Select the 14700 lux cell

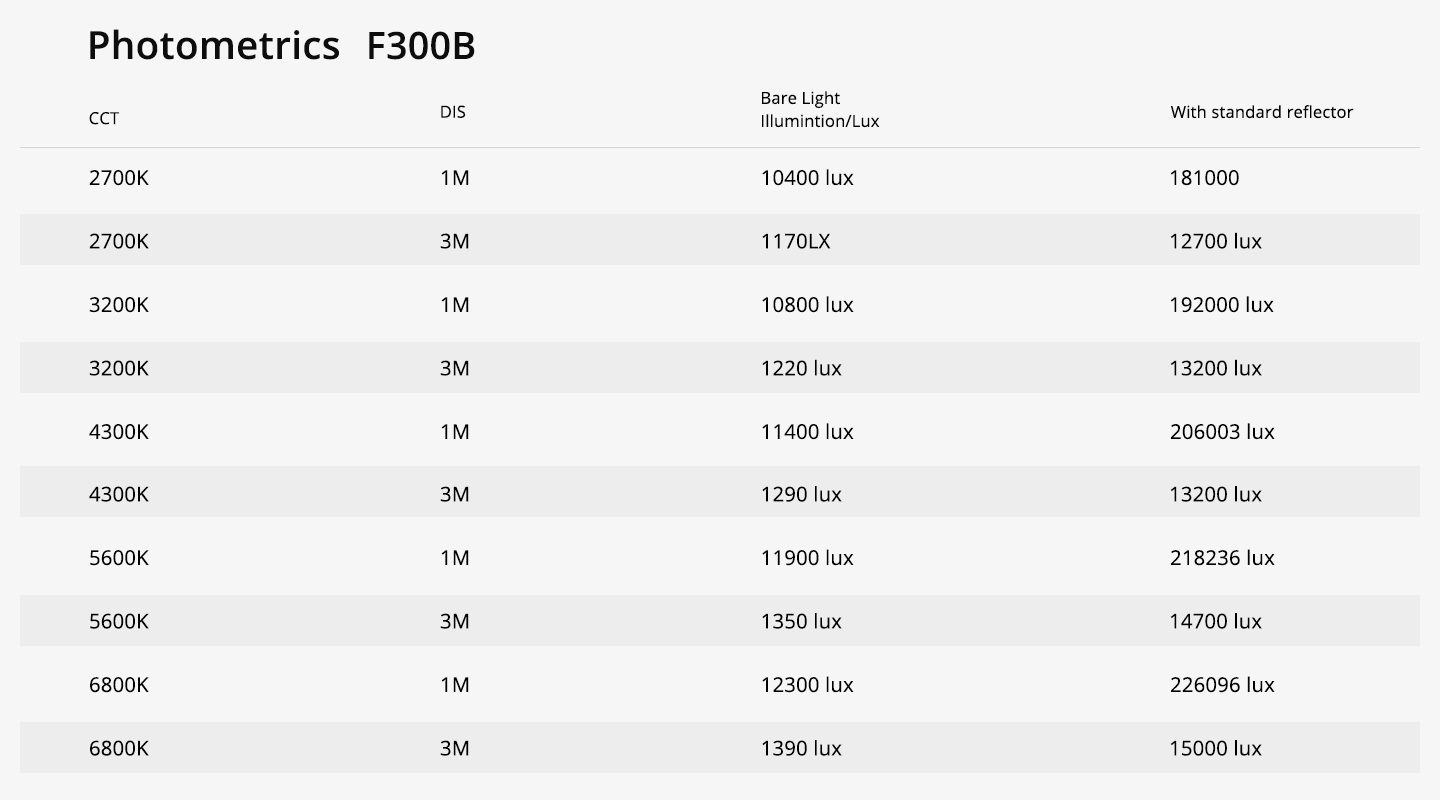click(x=1215, y=621)
